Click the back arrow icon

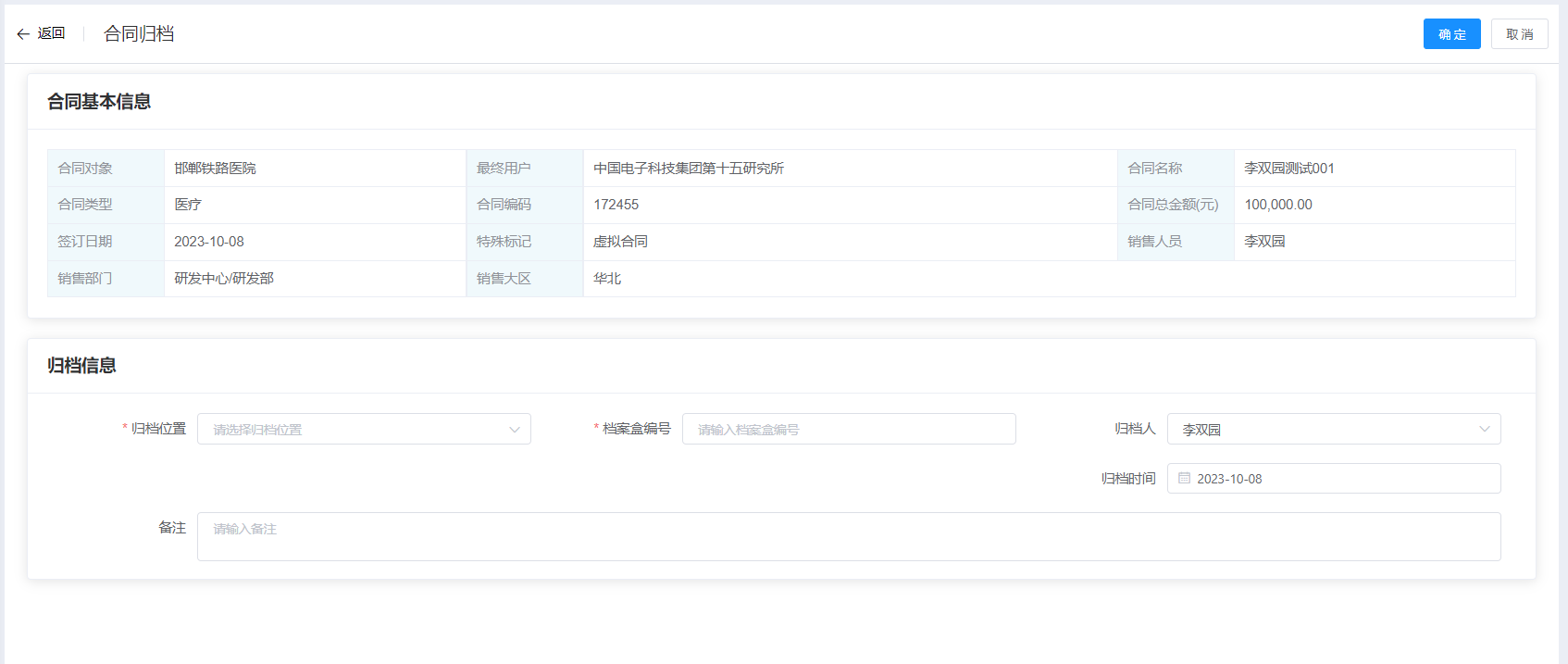[23, 34]
